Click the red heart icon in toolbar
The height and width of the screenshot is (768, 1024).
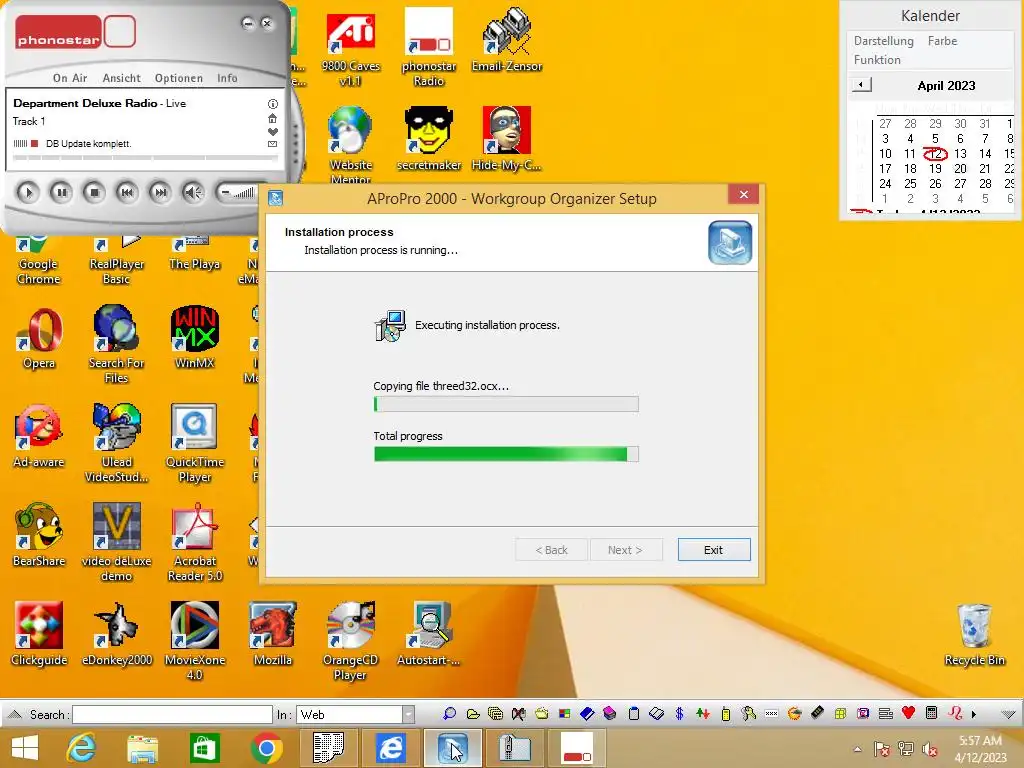tap(908, 713)
